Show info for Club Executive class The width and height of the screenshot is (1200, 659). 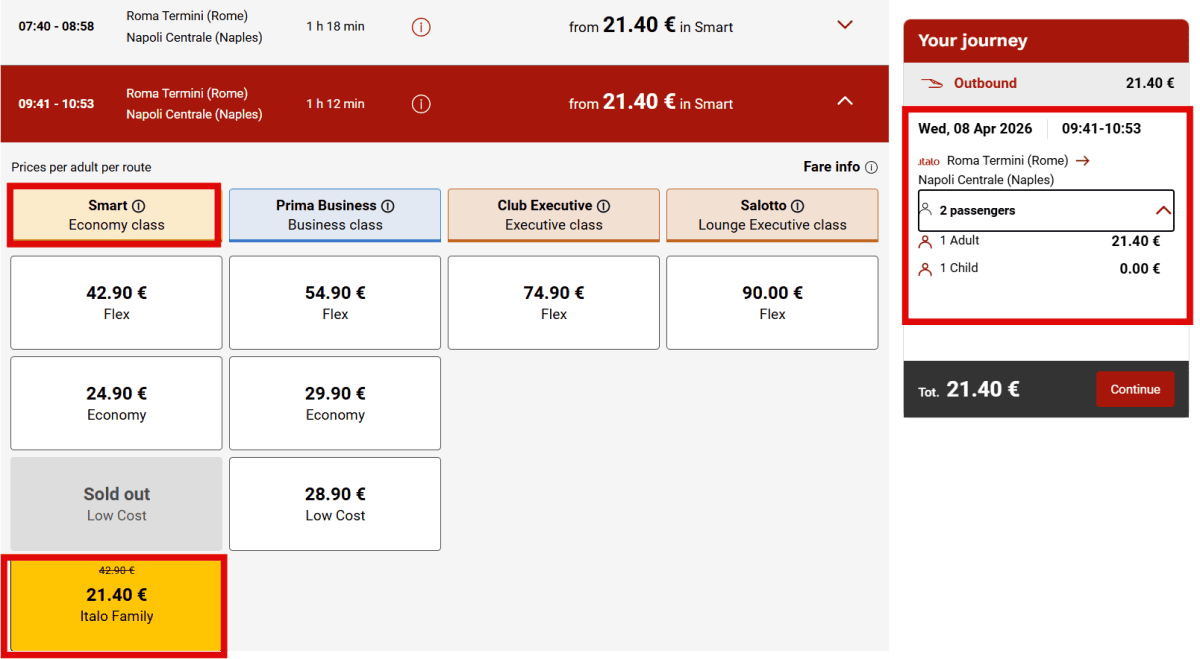pos(603,206)
